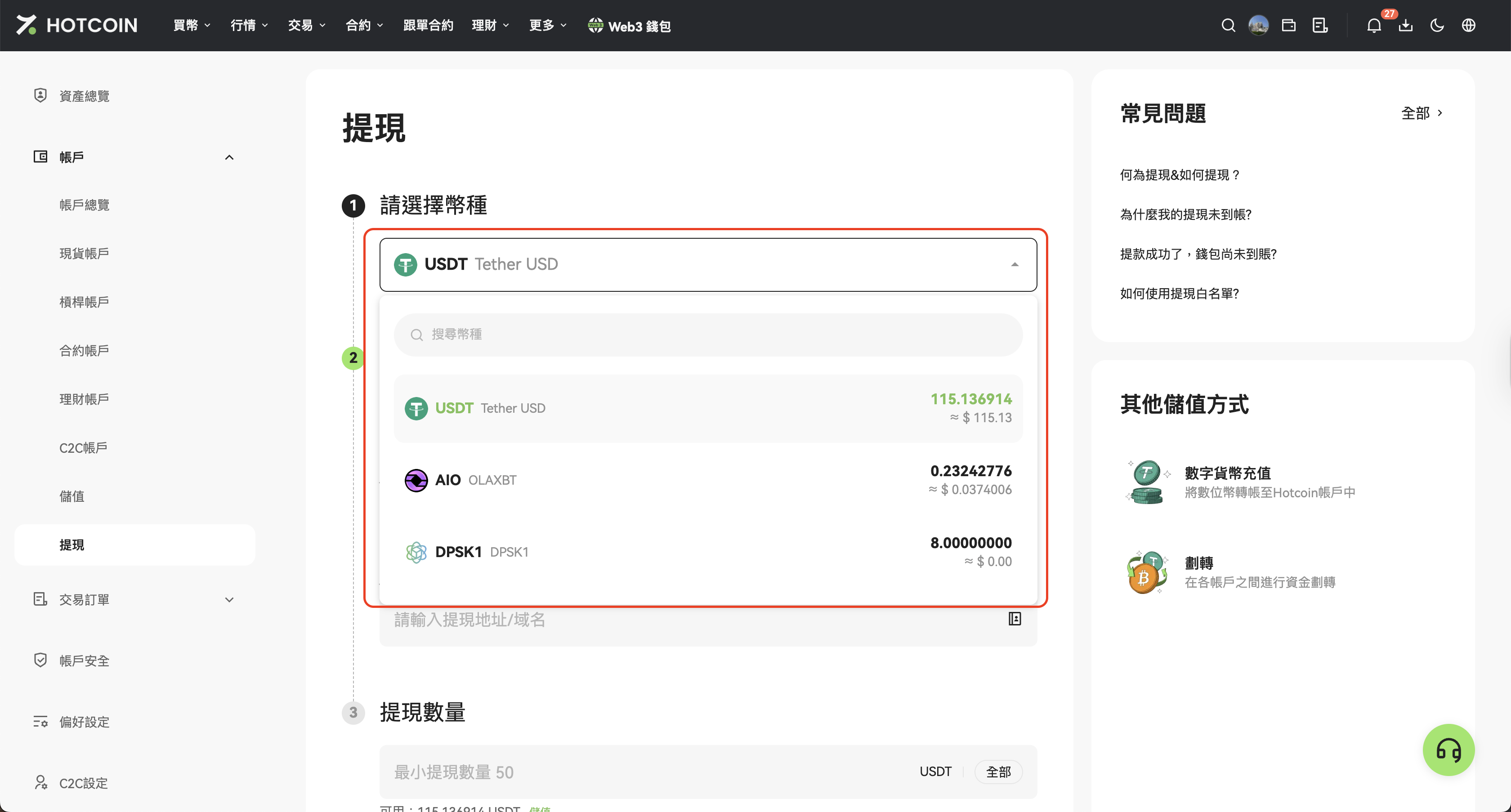Toggle dark mode with the moon icon
1511x812 pixels.
tap(1437, 25)
